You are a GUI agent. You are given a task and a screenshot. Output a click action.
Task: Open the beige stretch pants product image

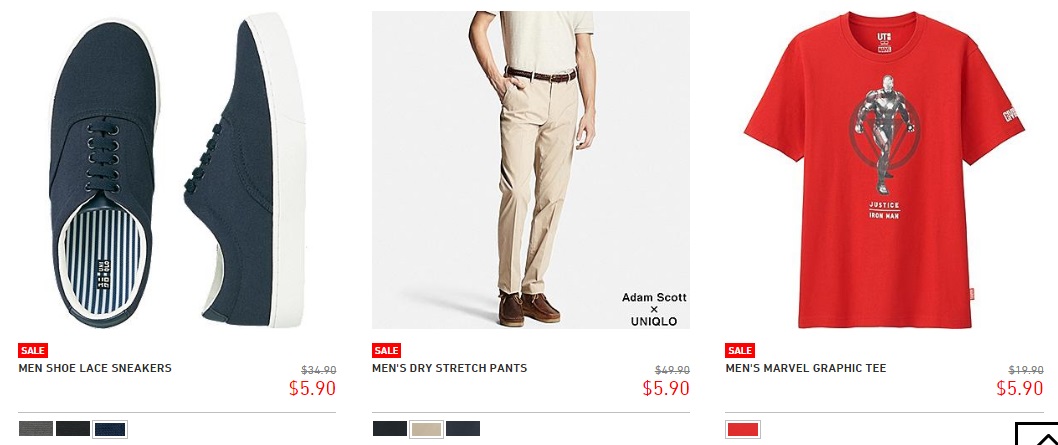click(x=530, y=170)
